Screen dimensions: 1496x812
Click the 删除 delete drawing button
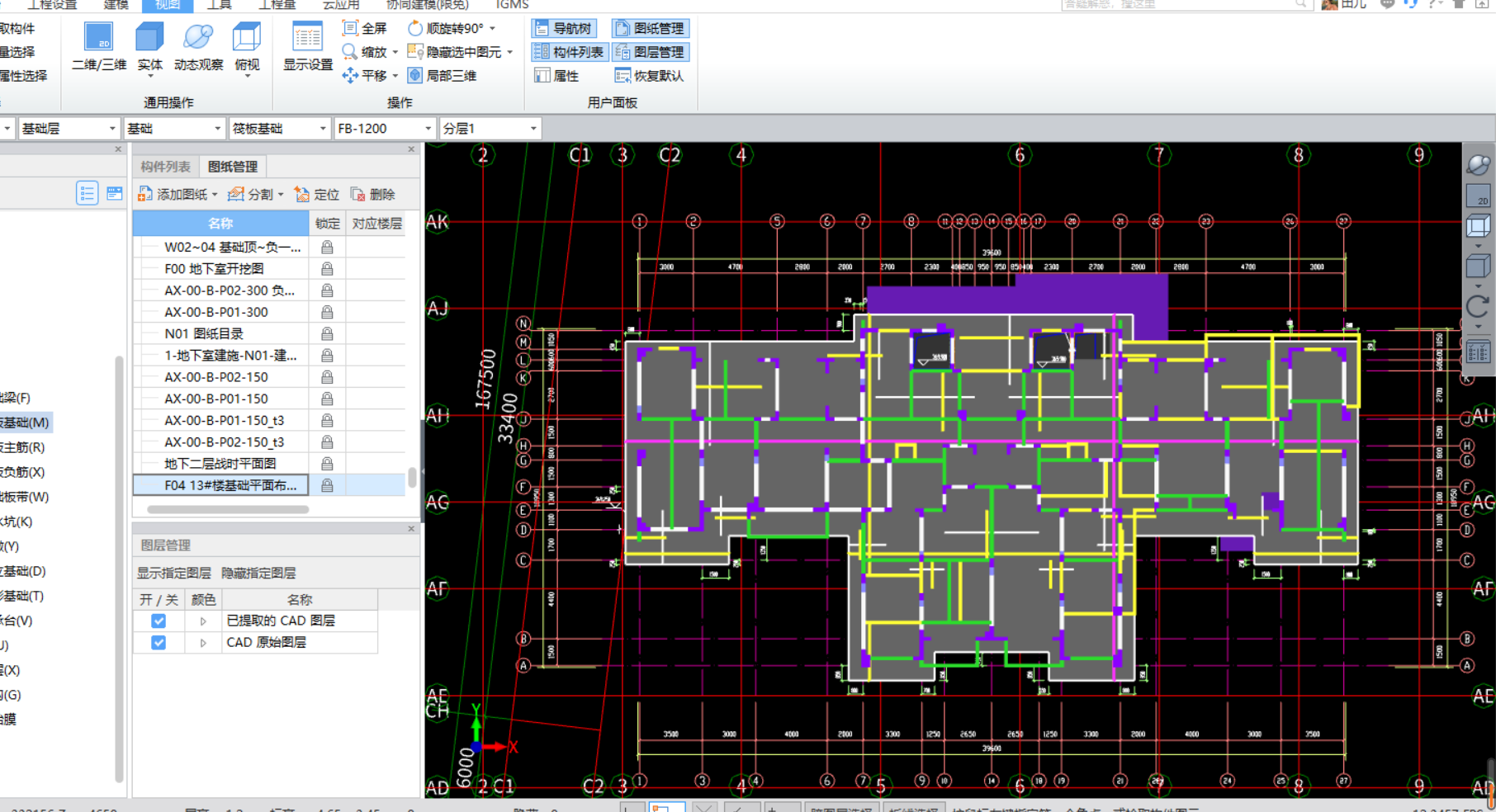pyautogui.click(x=373, y=195)
